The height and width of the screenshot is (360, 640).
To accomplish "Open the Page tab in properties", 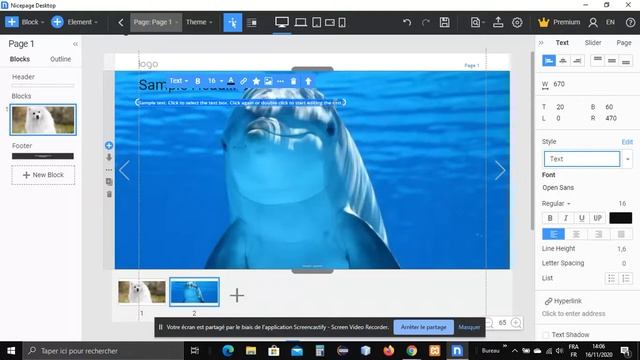I will [x=624, y=42].
